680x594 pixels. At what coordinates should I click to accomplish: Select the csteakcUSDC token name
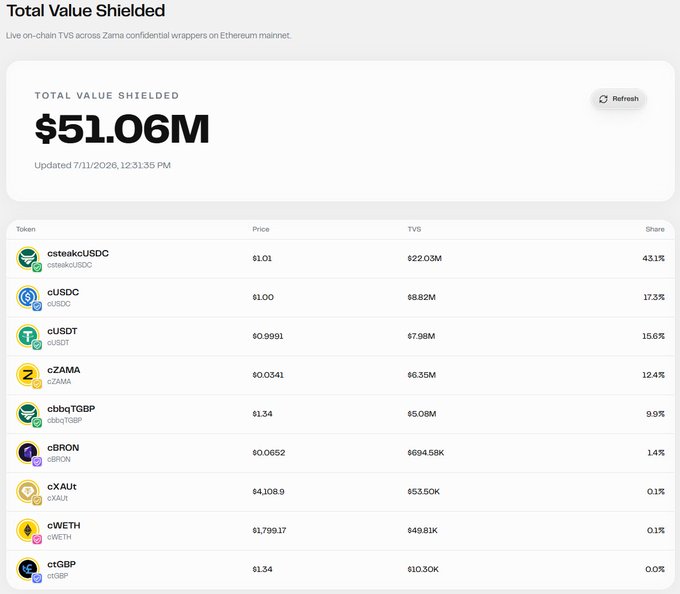click(x=78, y=253)
